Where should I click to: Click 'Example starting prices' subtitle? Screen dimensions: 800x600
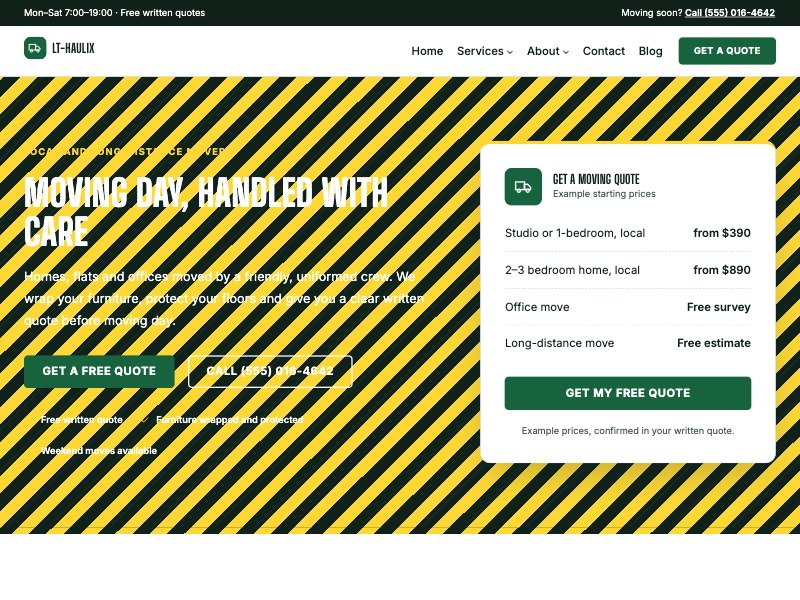[604, 194]
